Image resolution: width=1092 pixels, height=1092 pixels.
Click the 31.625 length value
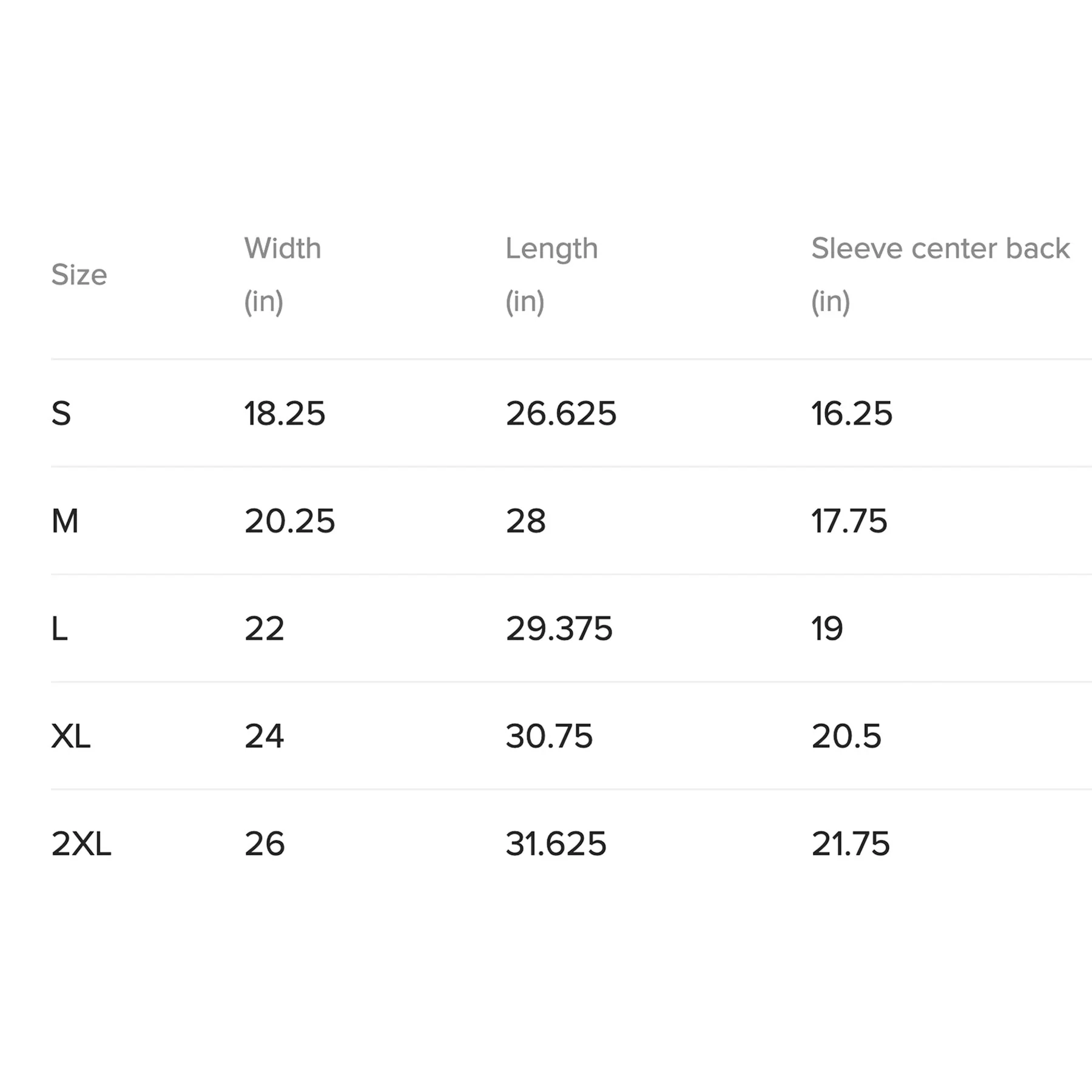click(x=556, y=844)
